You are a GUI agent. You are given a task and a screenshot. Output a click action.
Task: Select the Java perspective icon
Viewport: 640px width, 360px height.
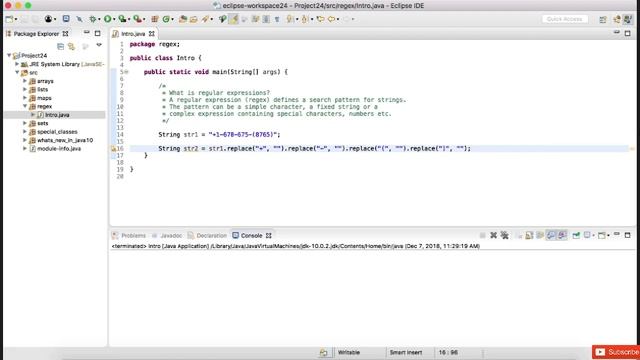click(x=617, y=19)
